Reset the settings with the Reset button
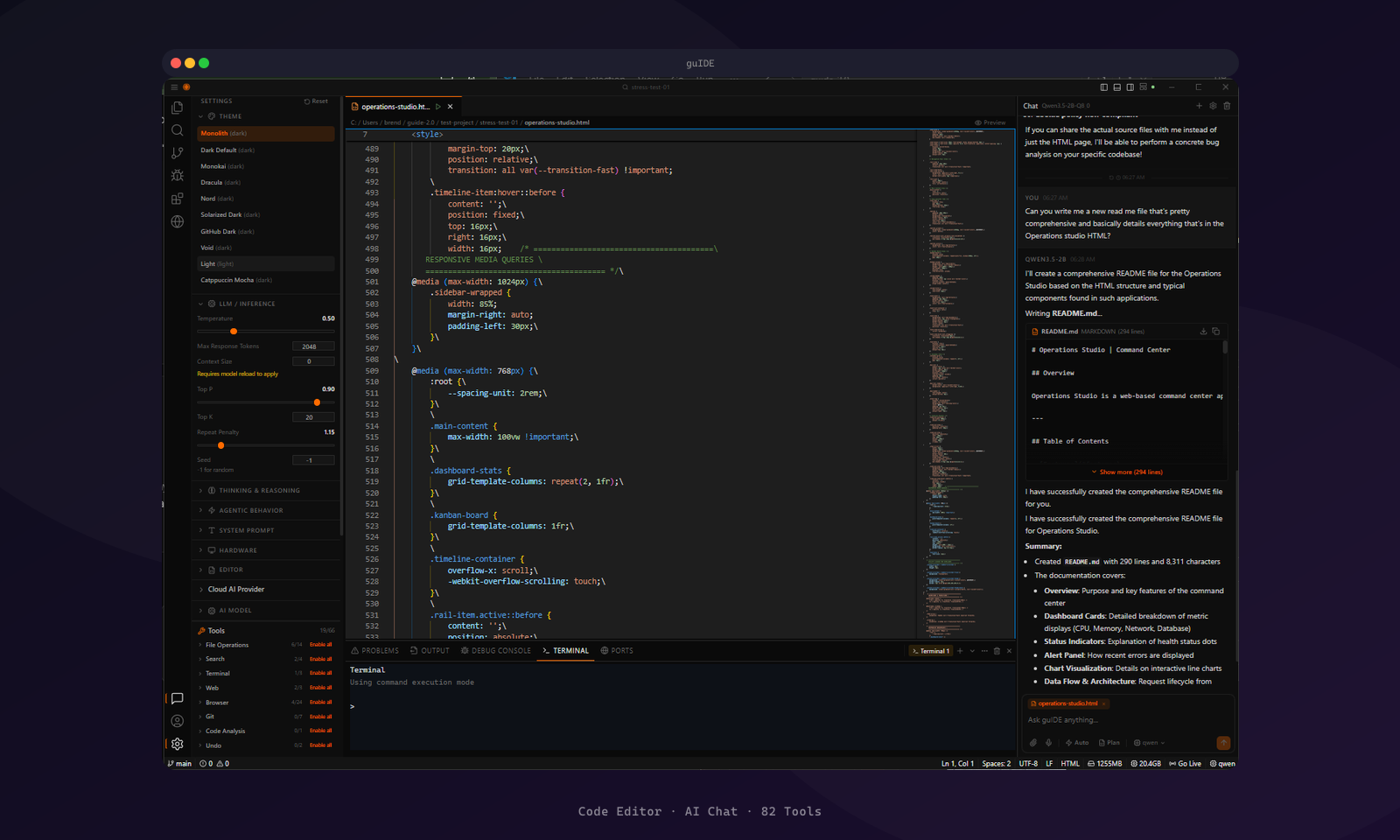This screenshot has width=1400, height=840. pos(316,101)
